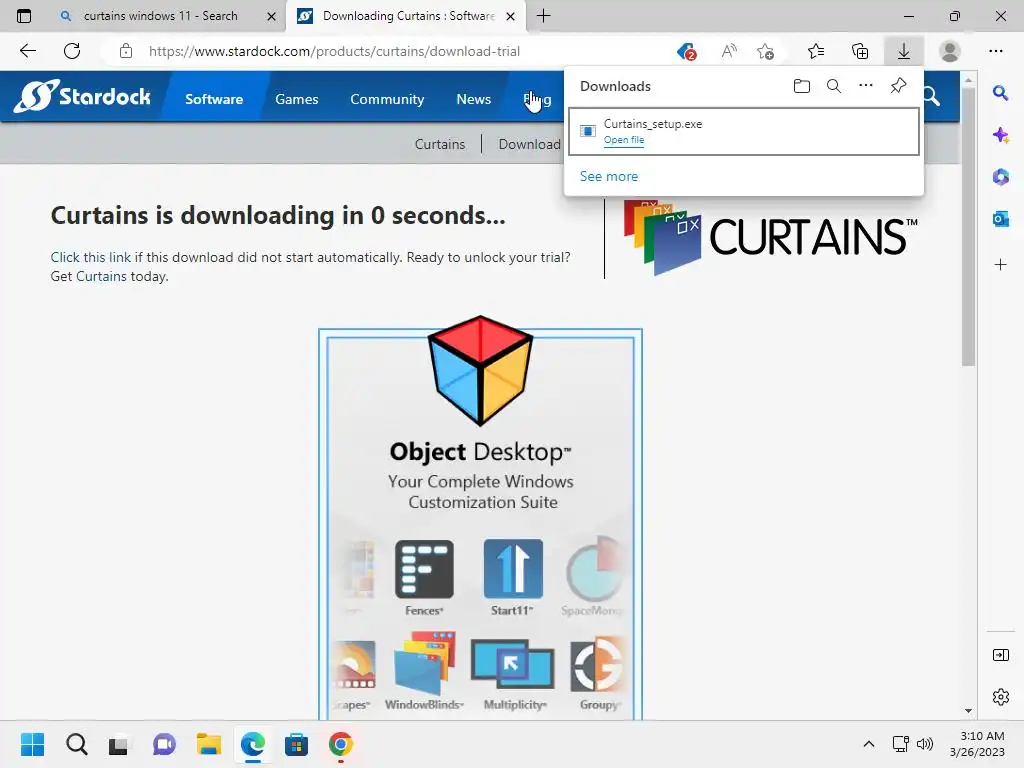
Task: Search downloads in the Downloads panel
Action: pyautogui.click(x=834, y=86)
